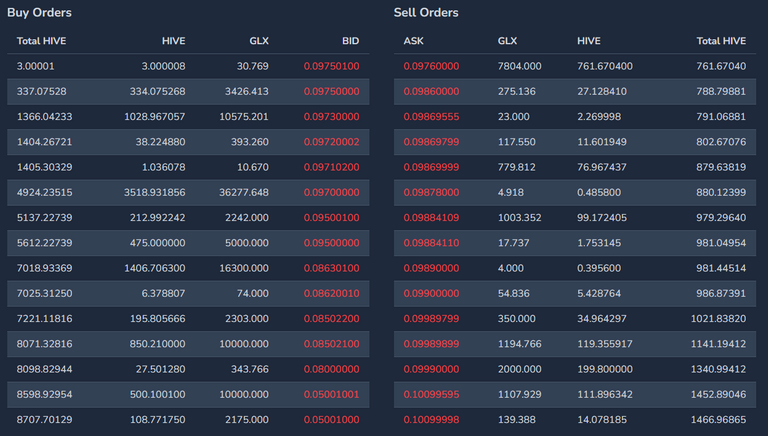The width and height of the screenshot is (768, 436).
Task: Select bid price 0.08502200
Action: click(332, 318)
